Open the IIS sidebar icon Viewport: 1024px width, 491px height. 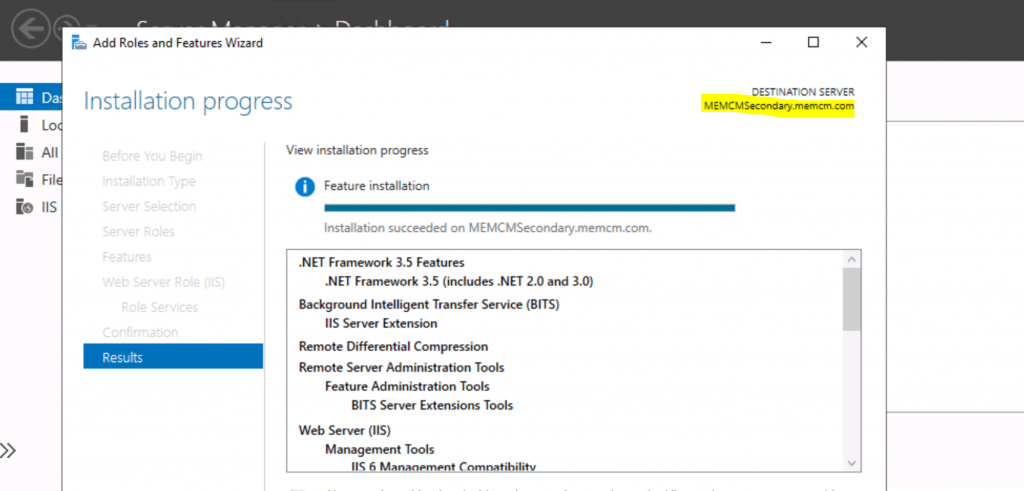tap(24, 207)
